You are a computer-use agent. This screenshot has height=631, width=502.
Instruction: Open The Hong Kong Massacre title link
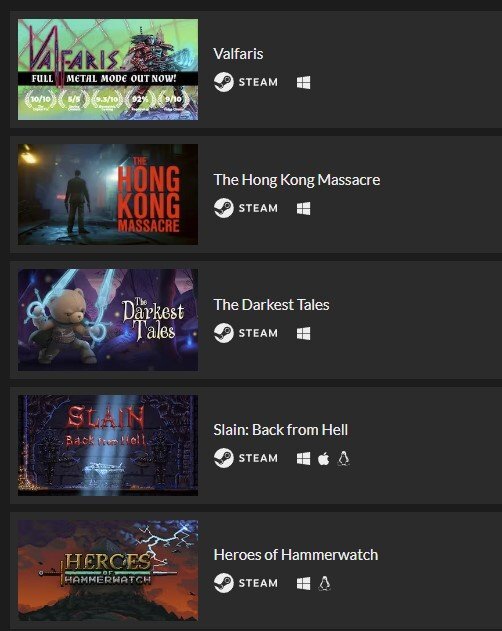[297, 179]
